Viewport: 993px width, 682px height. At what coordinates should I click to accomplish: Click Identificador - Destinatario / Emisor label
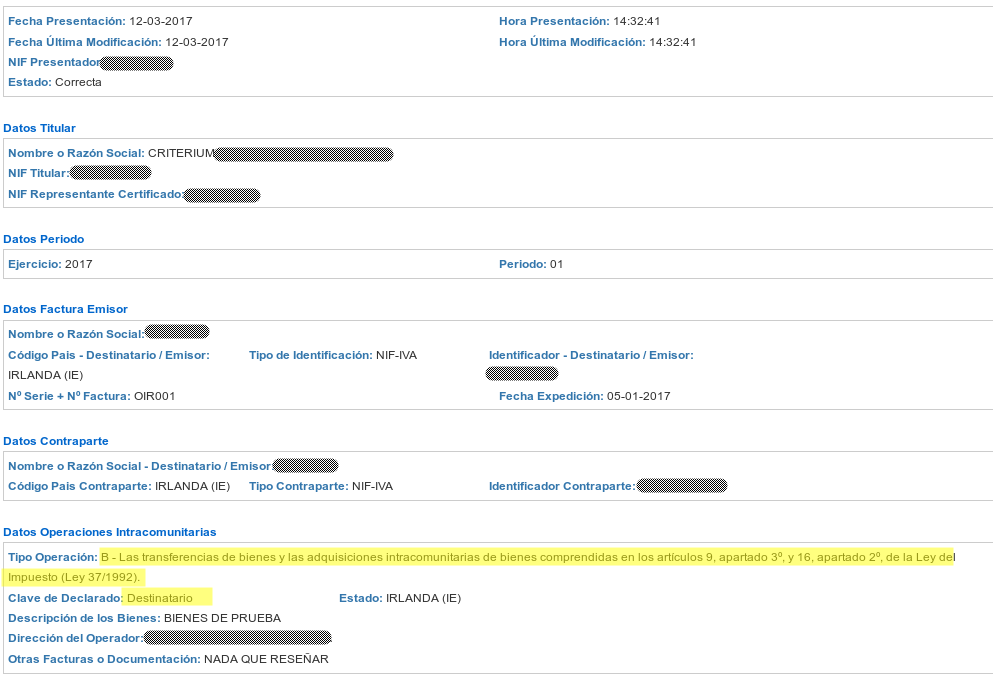coord(591,355)
